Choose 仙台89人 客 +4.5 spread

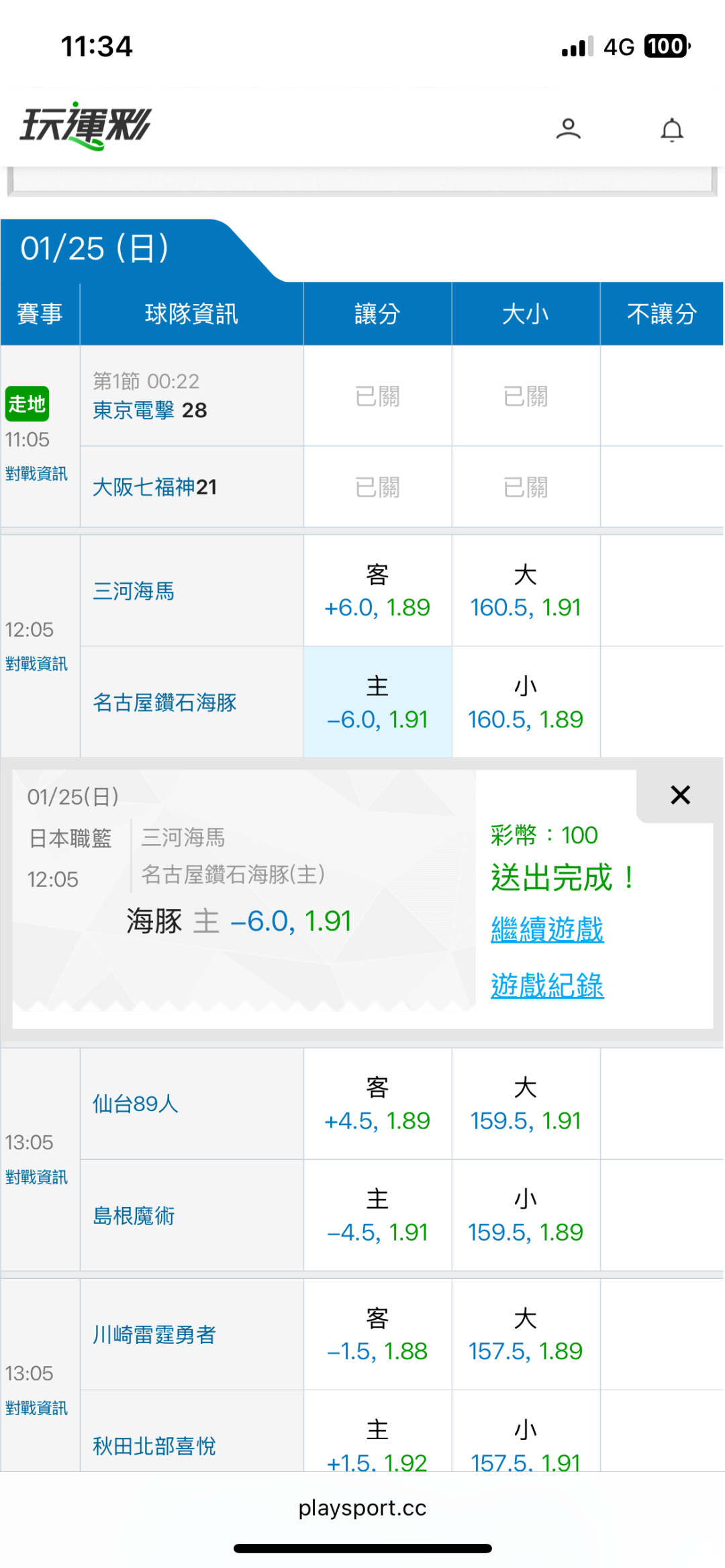pyautogui.click(x=377, y=1104)
